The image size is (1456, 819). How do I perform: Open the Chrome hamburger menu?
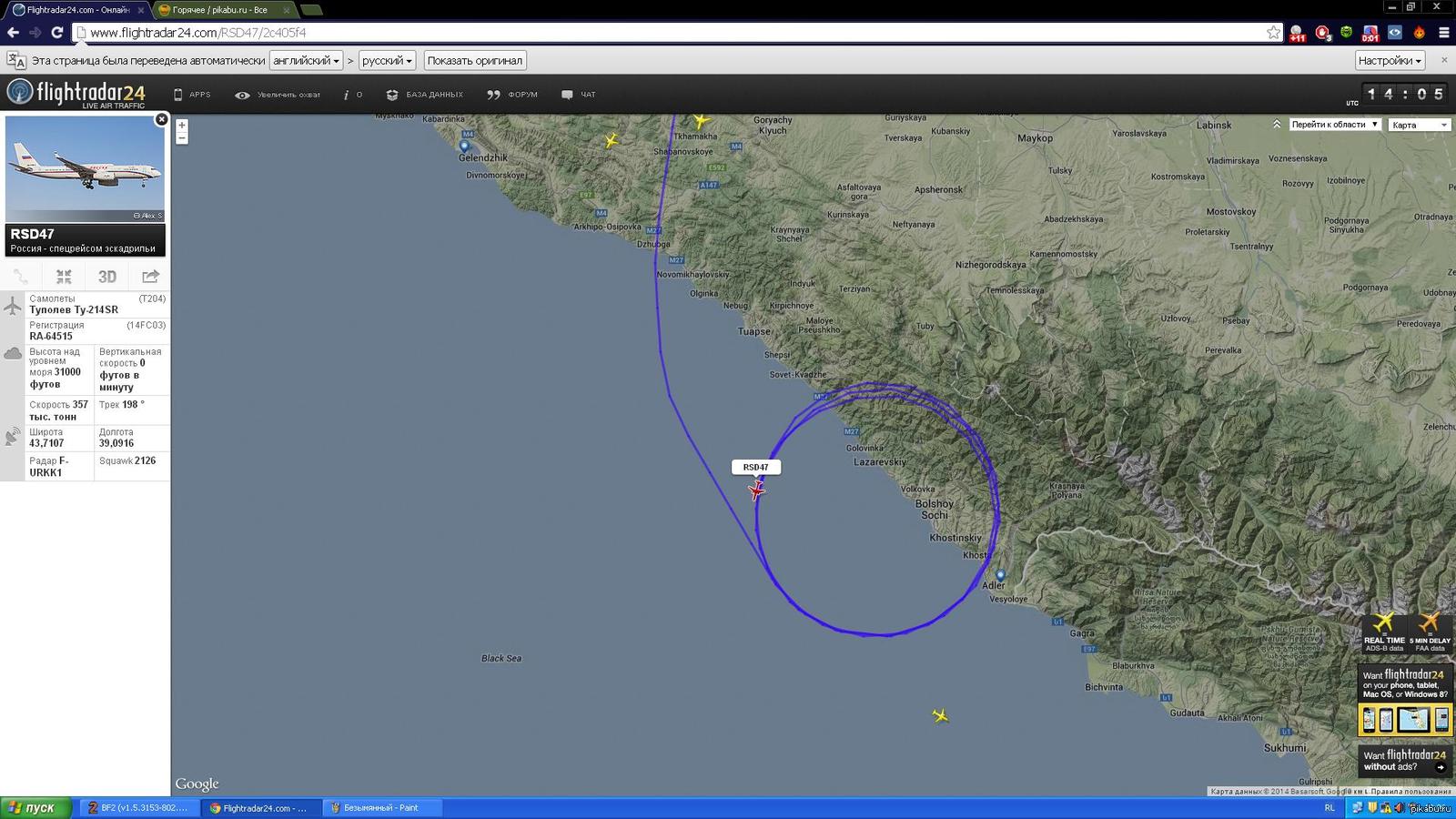point(1444,33)
